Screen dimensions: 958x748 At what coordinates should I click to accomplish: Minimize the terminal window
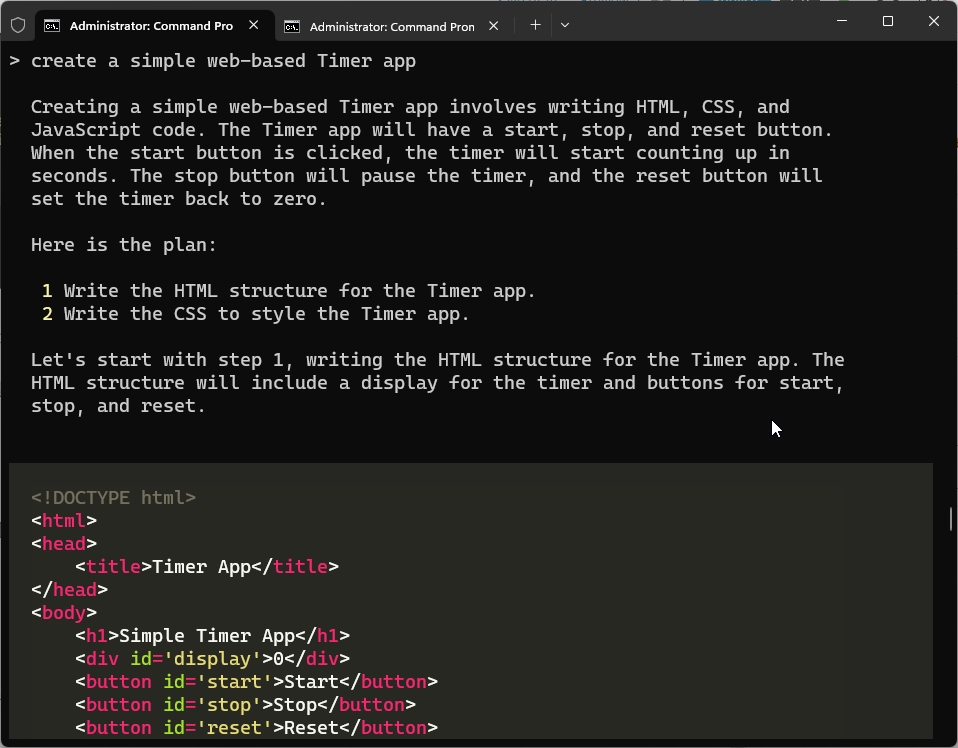coord(841,20)
